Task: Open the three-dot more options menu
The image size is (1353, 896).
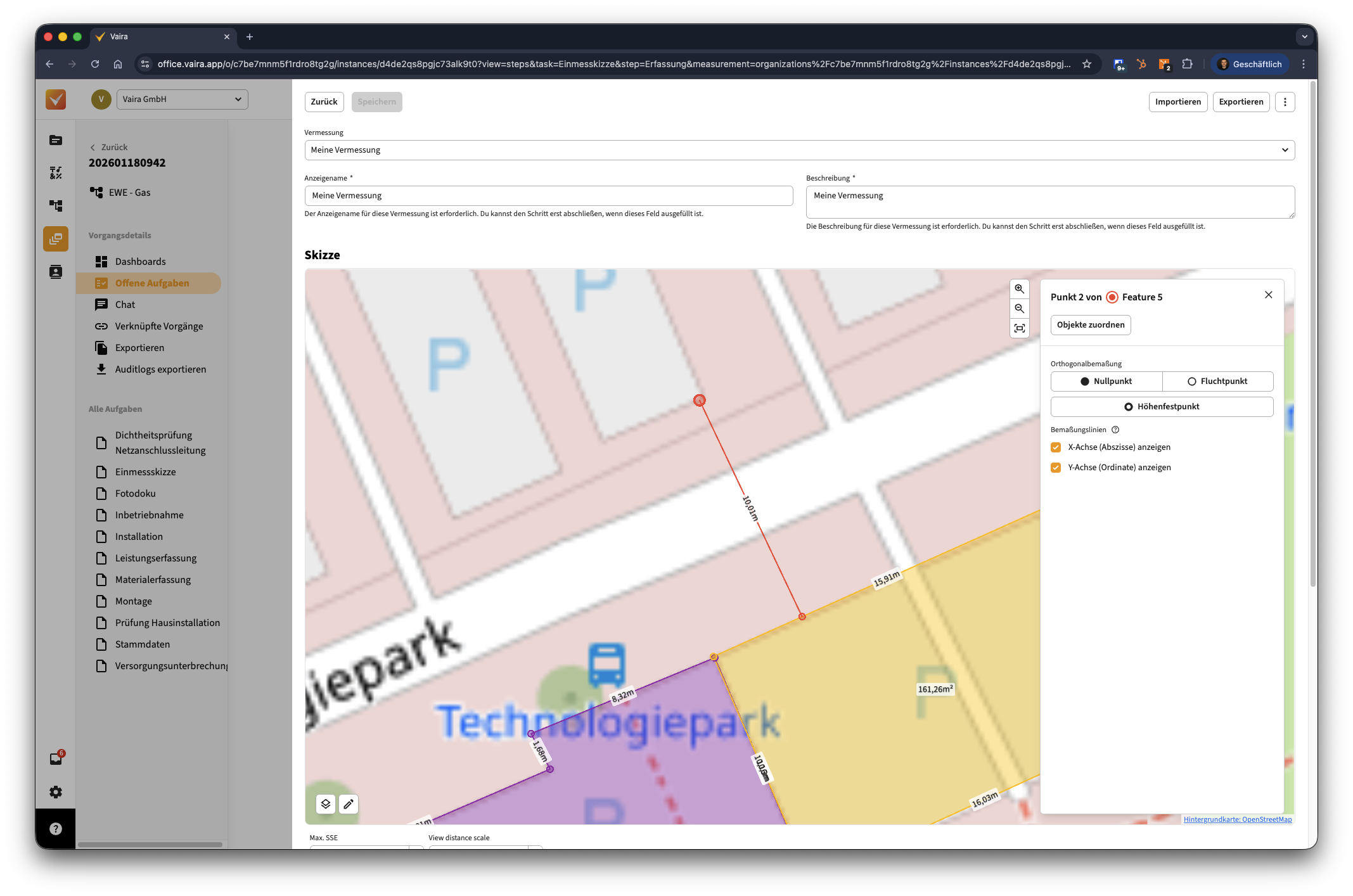Action: click(1285, 102)
